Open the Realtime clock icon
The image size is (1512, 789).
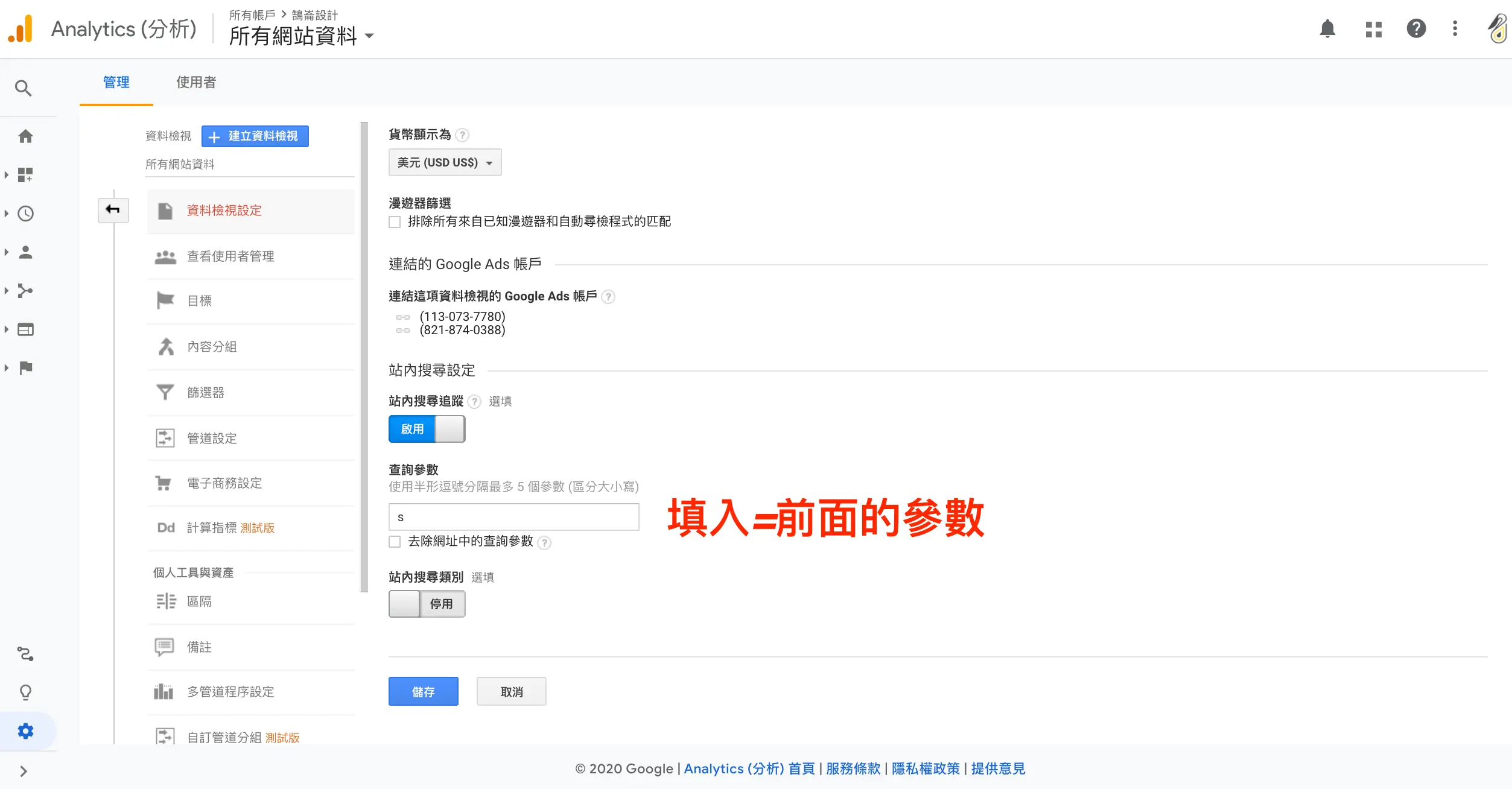pos(25,214)
